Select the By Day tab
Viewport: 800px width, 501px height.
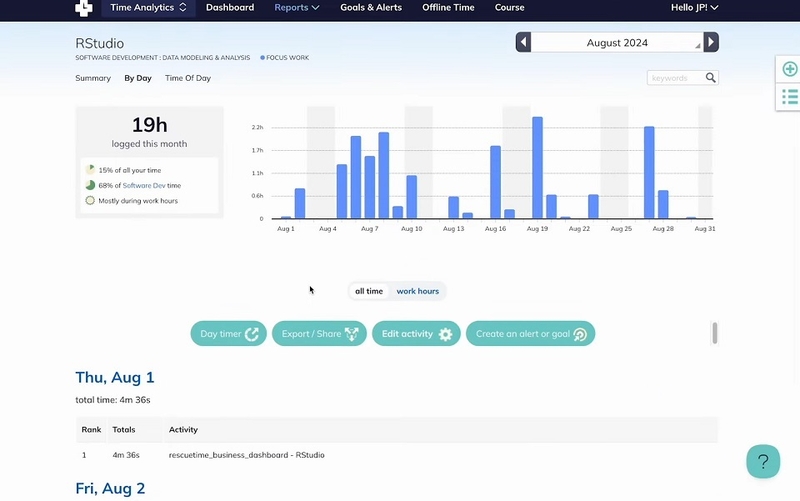click(x=138, y=78)
